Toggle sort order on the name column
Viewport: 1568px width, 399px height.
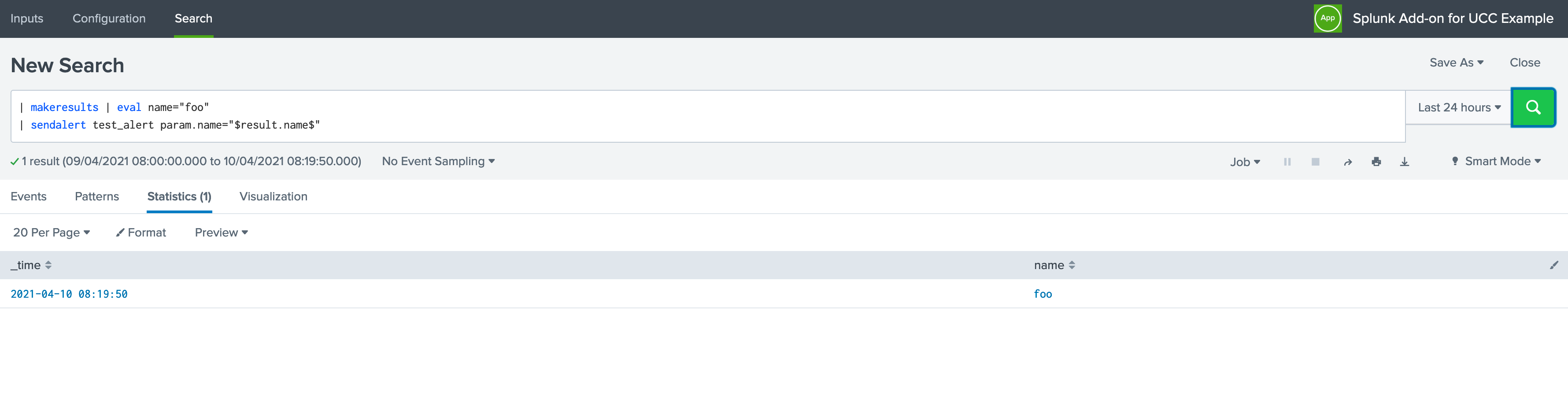(1072, 265)
